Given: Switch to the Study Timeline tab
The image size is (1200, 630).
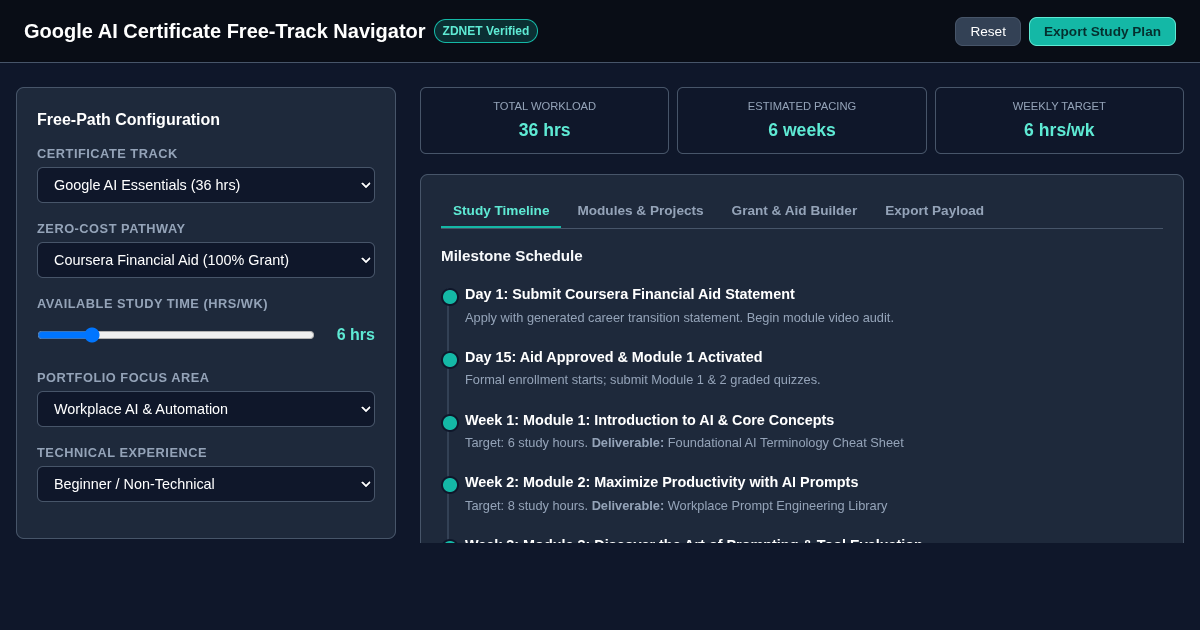Looking at the screenshot, I should [501, 210].
